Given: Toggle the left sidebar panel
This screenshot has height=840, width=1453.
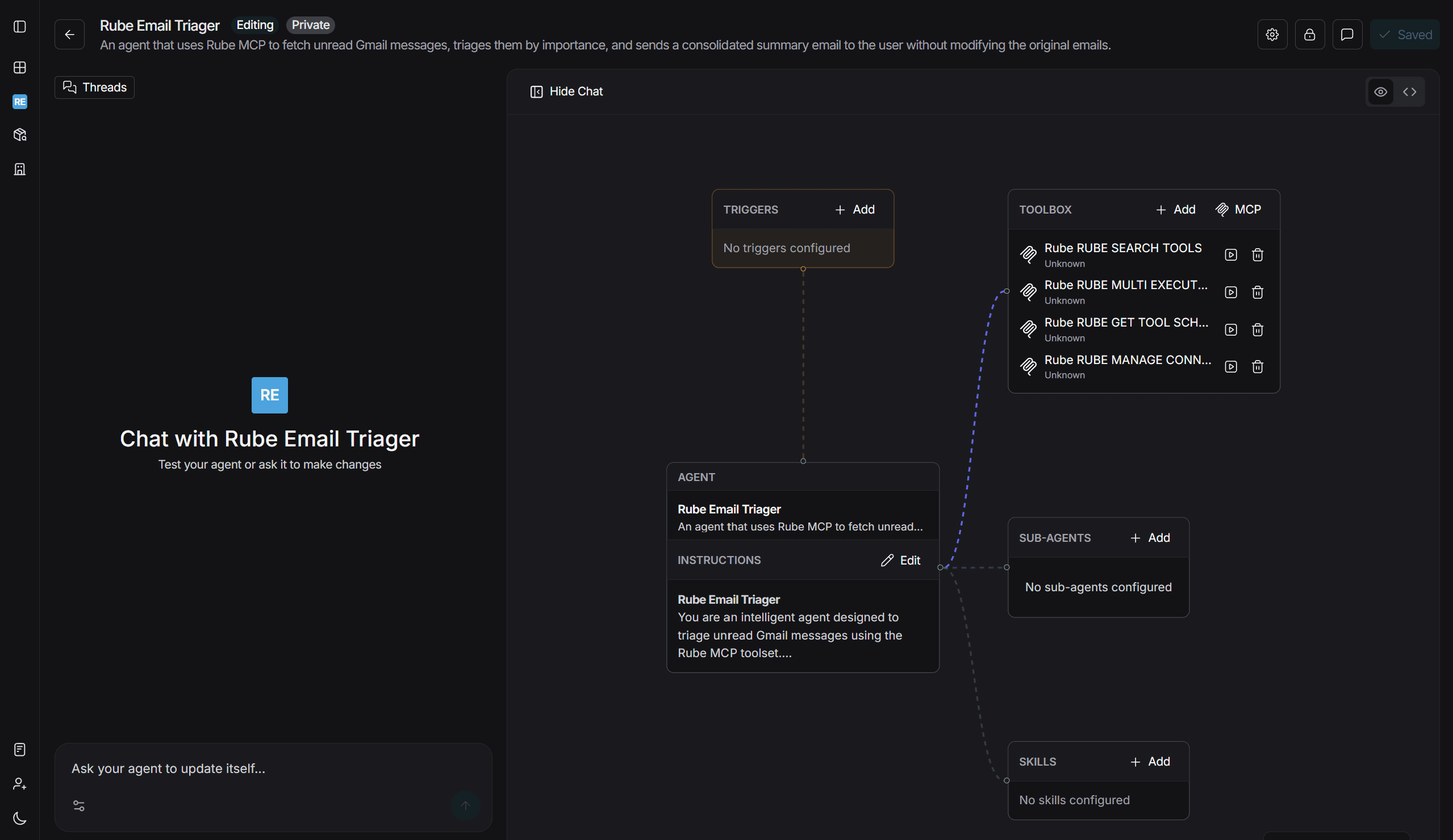Looking at the screenshot, I should tap(20, 27).
